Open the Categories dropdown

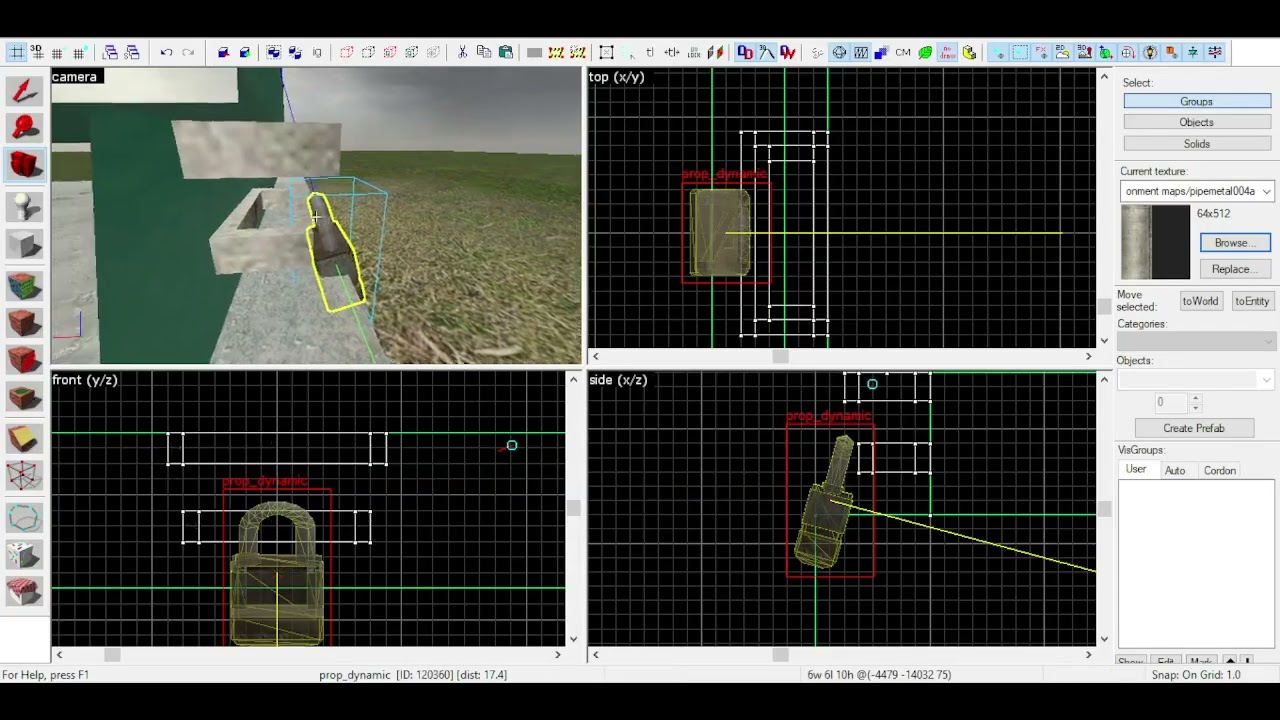click(1197, 342)
